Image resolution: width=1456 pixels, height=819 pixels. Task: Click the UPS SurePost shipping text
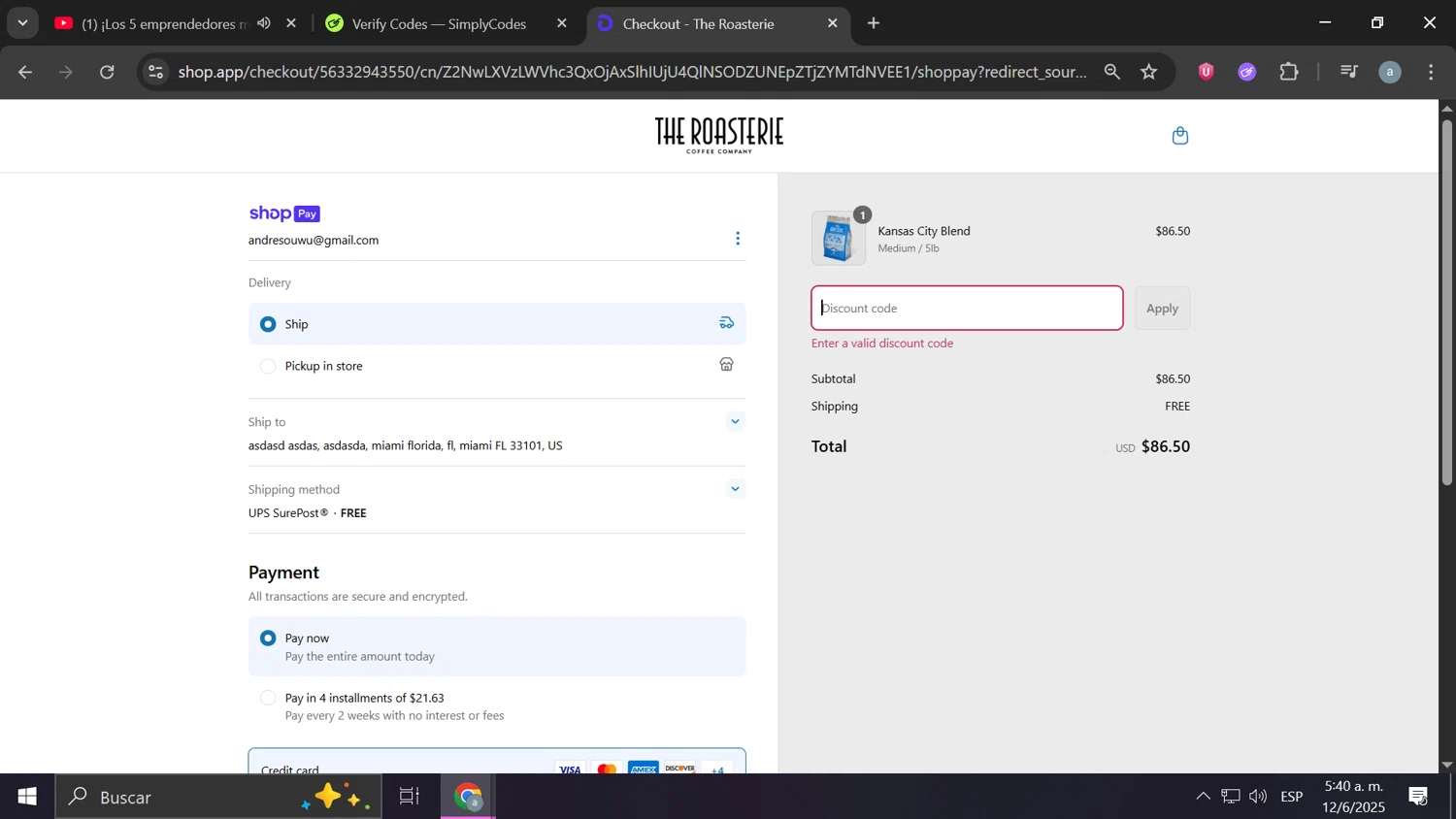(288, 513)
